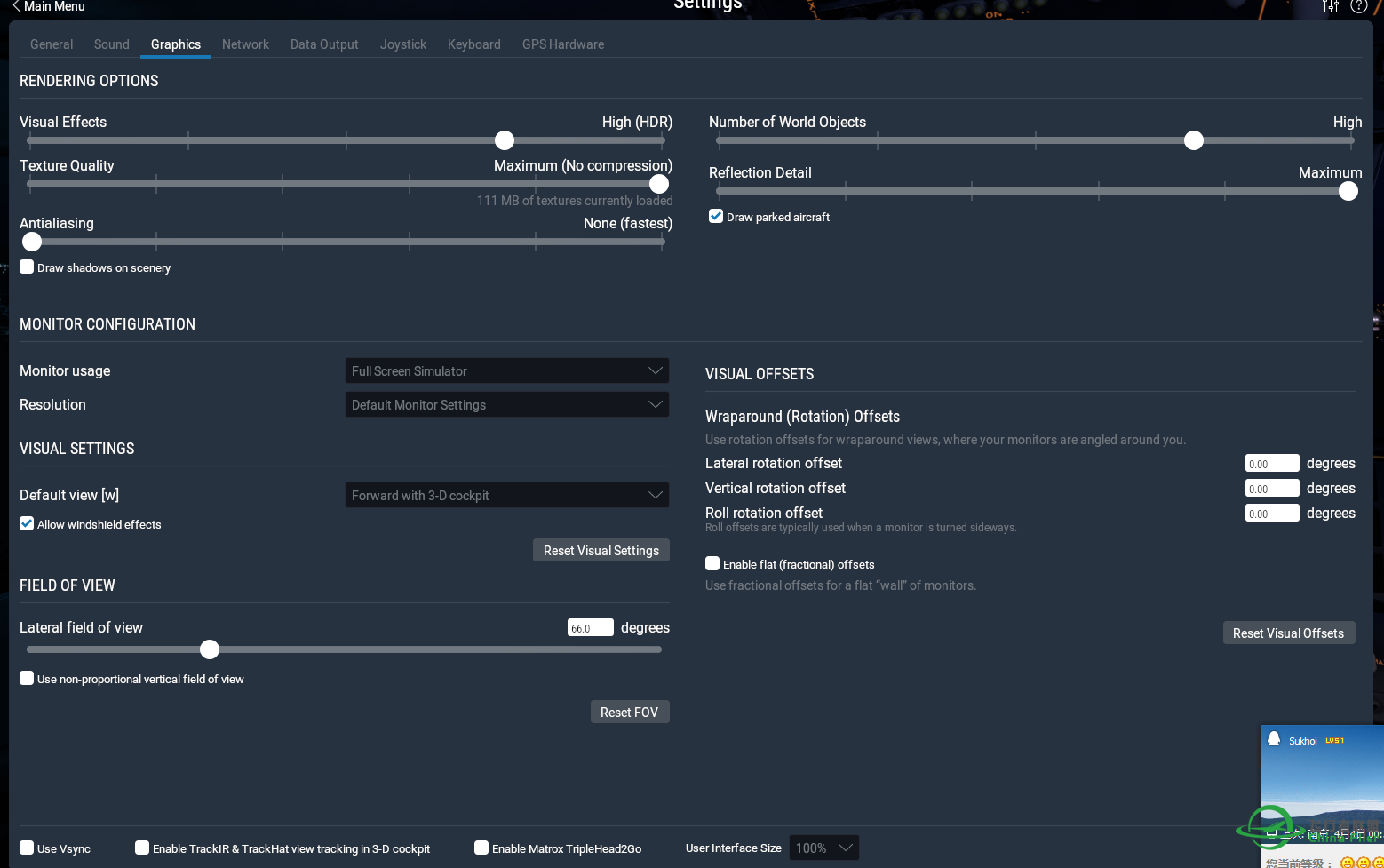1384x868 pixels.
Task: Click the QQ penguin icon in popup
Action: (x=1274, y=739)
